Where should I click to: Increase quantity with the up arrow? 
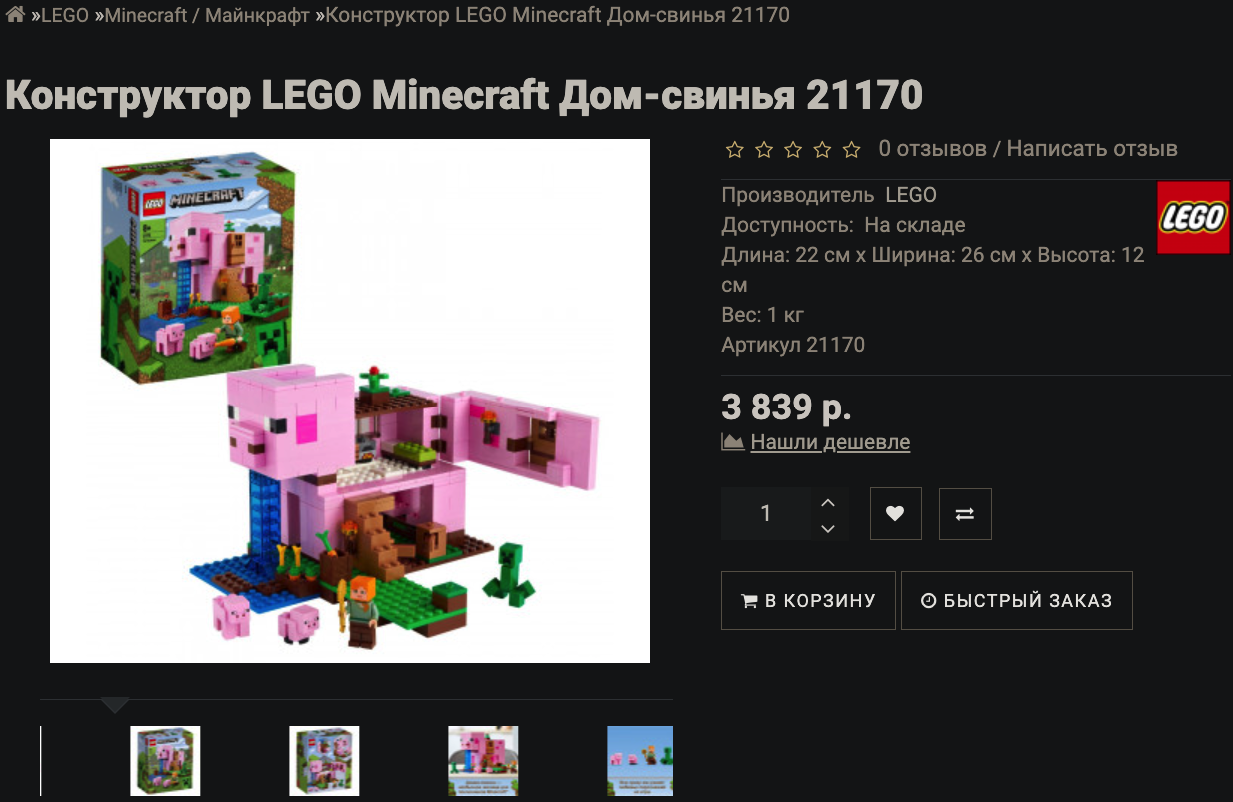click(x=827, y=502)
